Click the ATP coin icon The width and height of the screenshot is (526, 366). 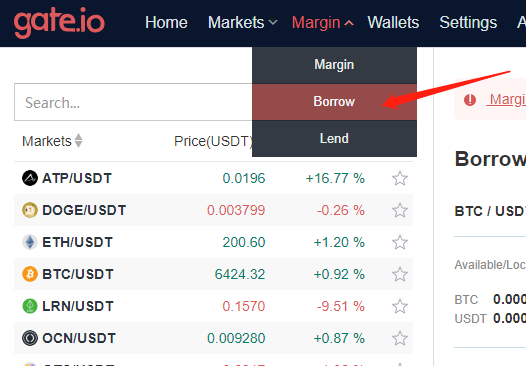(30, 178)
